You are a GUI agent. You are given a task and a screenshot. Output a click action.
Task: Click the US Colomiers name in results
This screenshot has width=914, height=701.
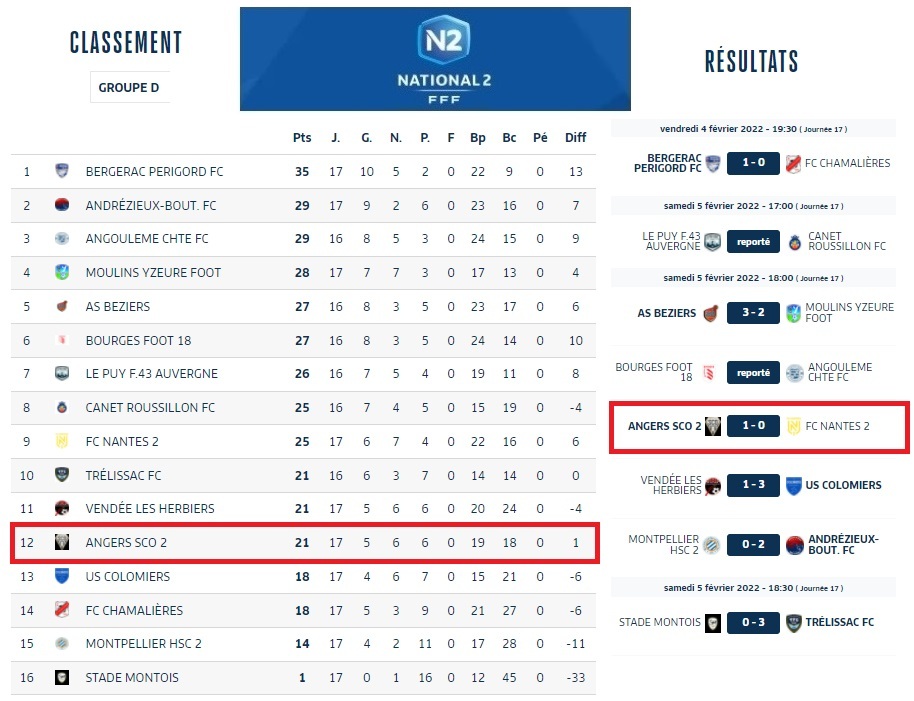843,485
